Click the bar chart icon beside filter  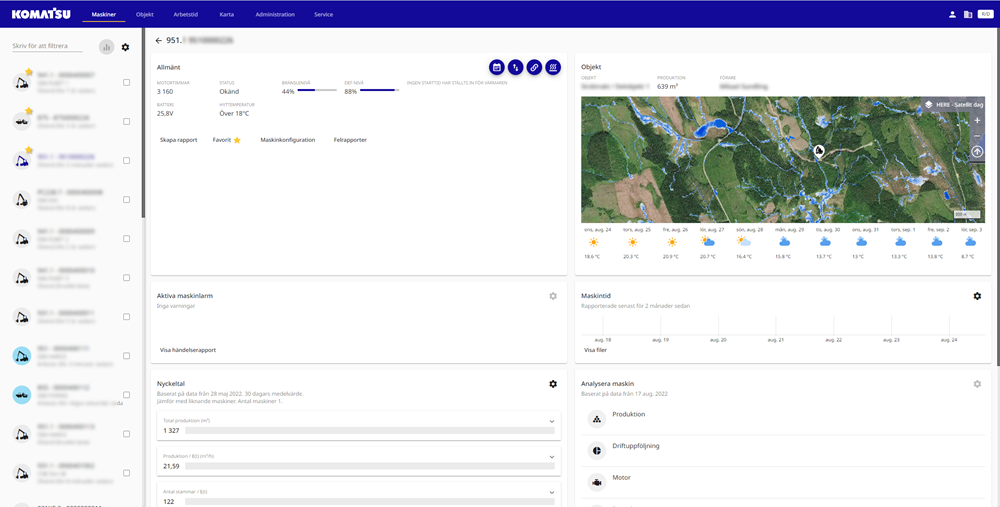[106, 47]
